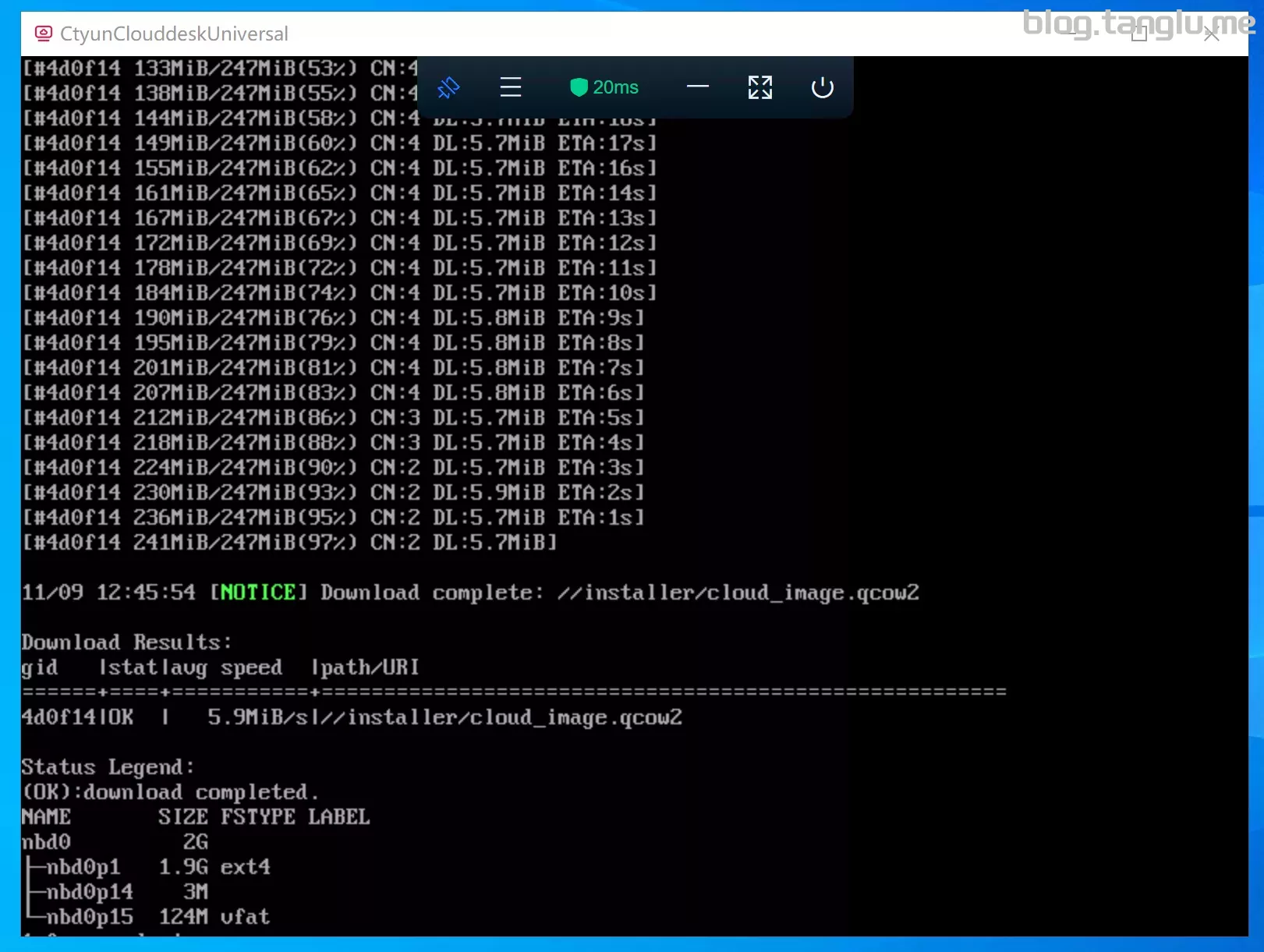Click the 4d0f14 OK download result row
1264x952 pixels.
(351, 717)
